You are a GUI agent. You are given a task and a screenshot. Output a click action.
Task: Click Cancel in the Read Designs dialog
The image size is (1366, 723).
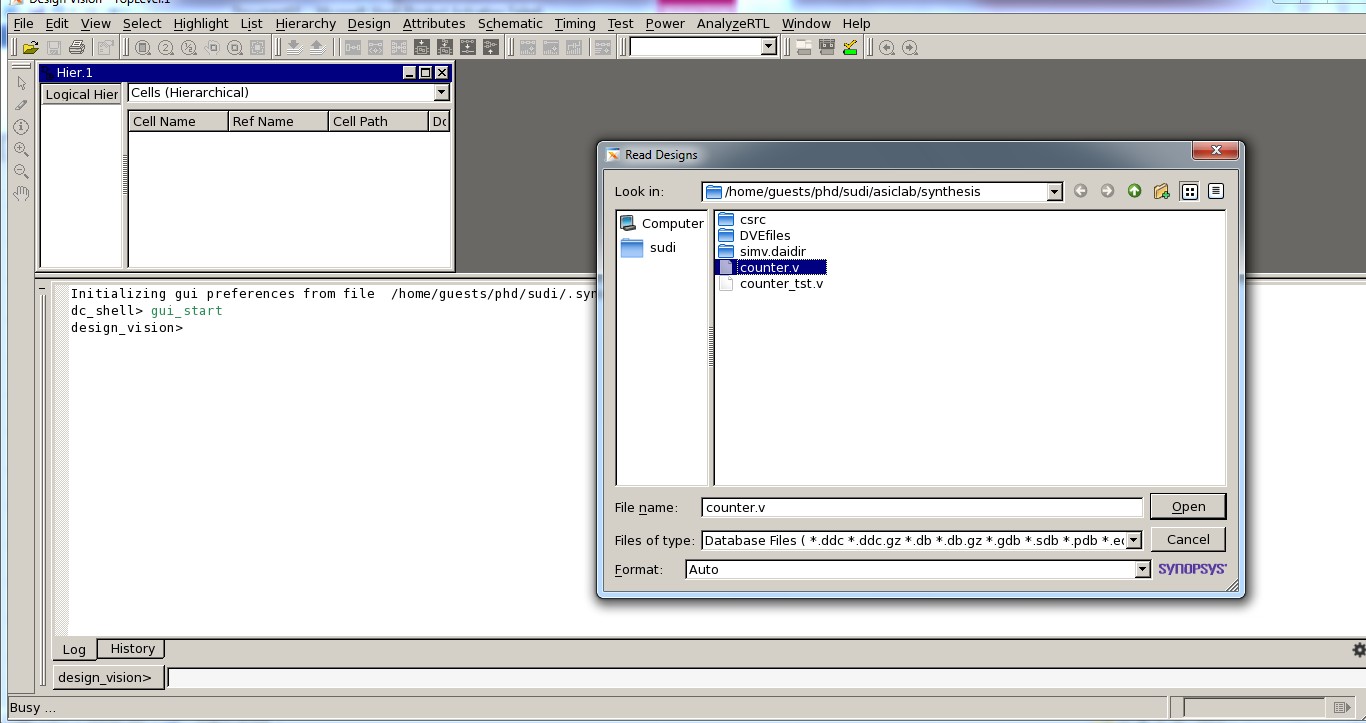tap(1188, 539)
